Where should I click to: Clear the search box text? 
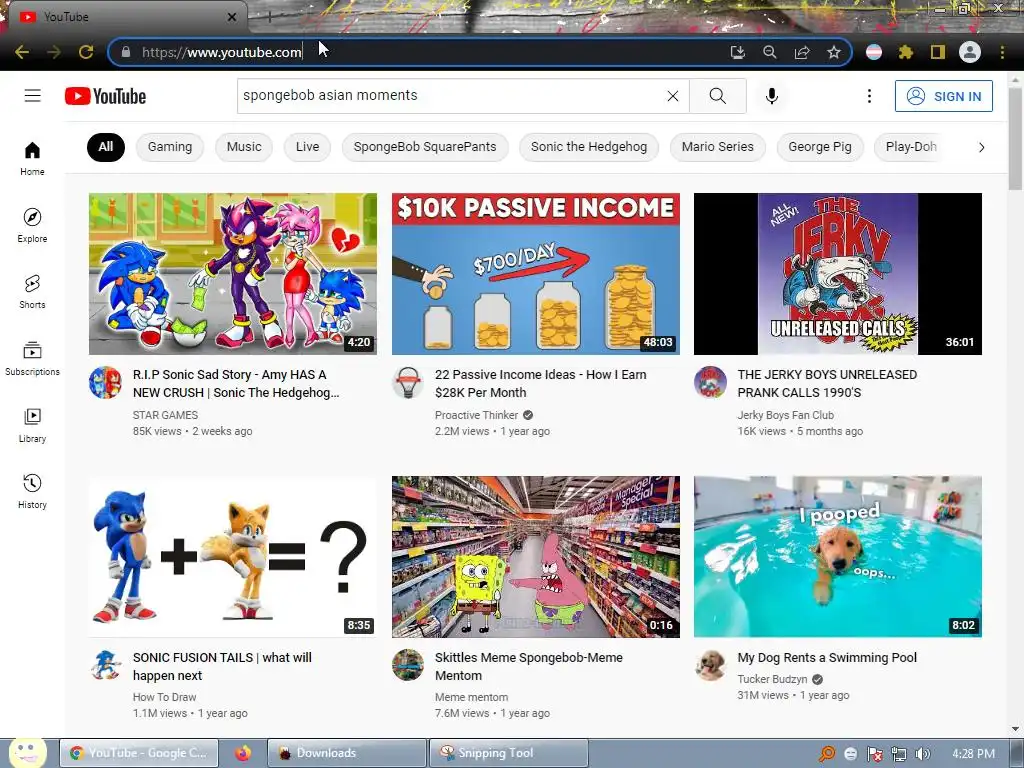point(673,96)
